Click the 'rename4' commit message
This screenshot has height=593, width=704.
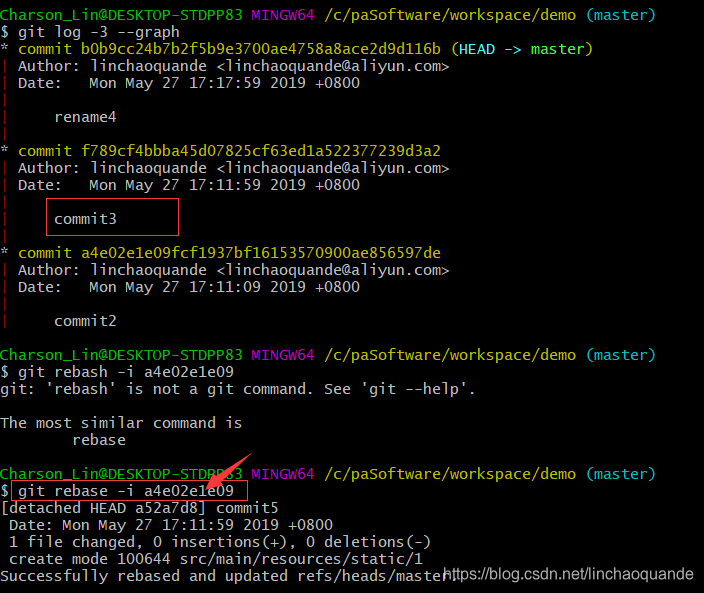pos(85,117)
